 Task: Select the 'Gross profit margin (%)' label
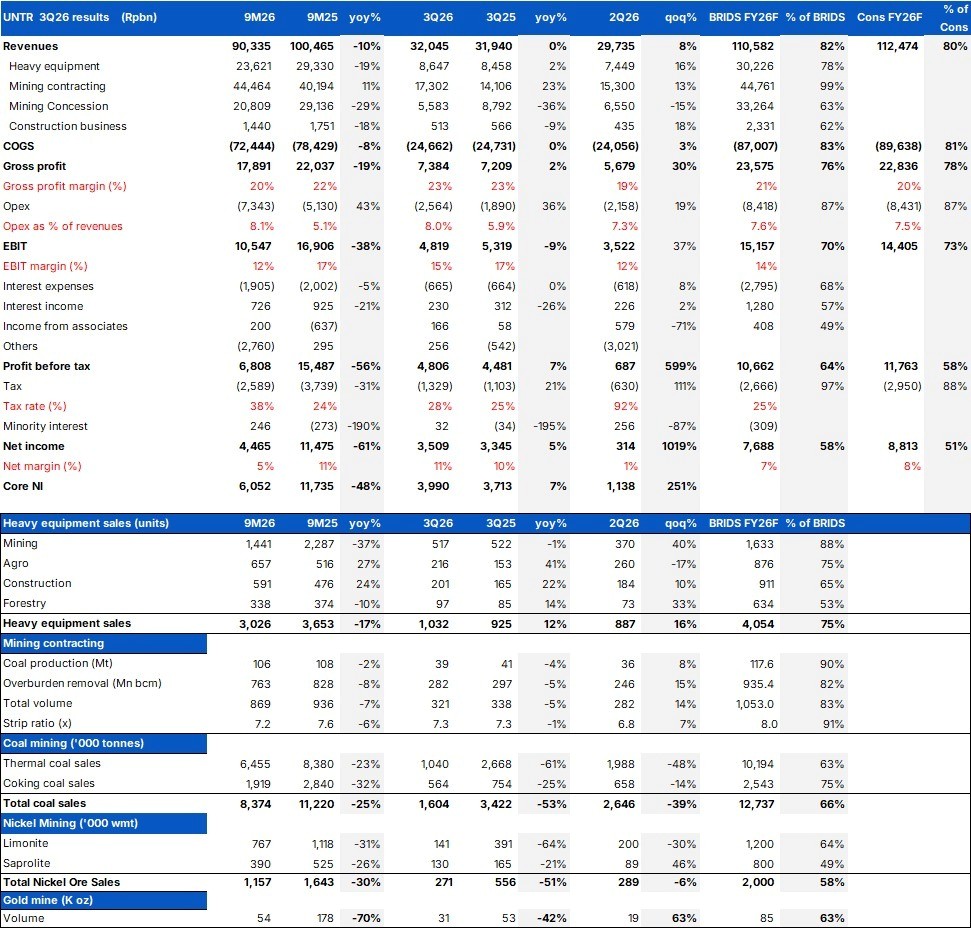coord(64,186)
